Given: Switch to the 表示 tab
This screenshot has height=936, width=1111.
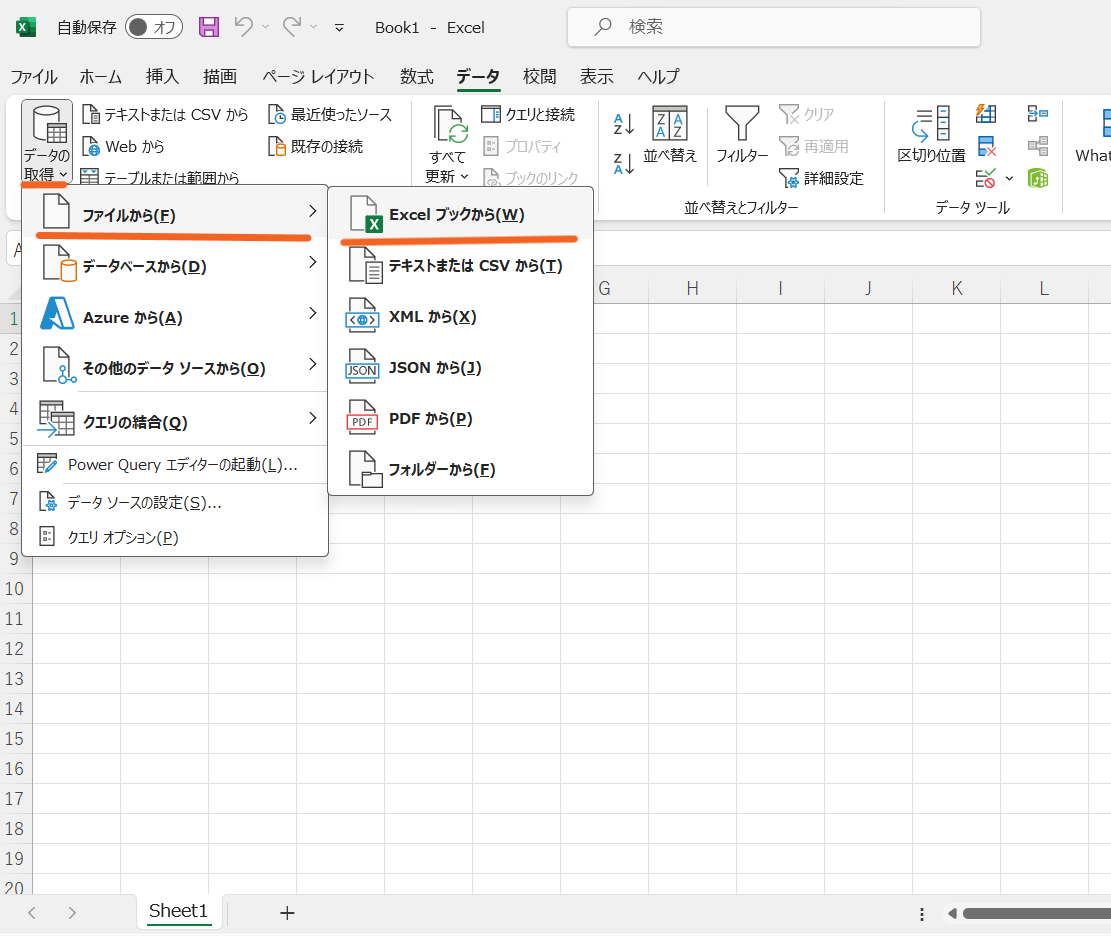Looking at the screenshot, I should (597, 77).
